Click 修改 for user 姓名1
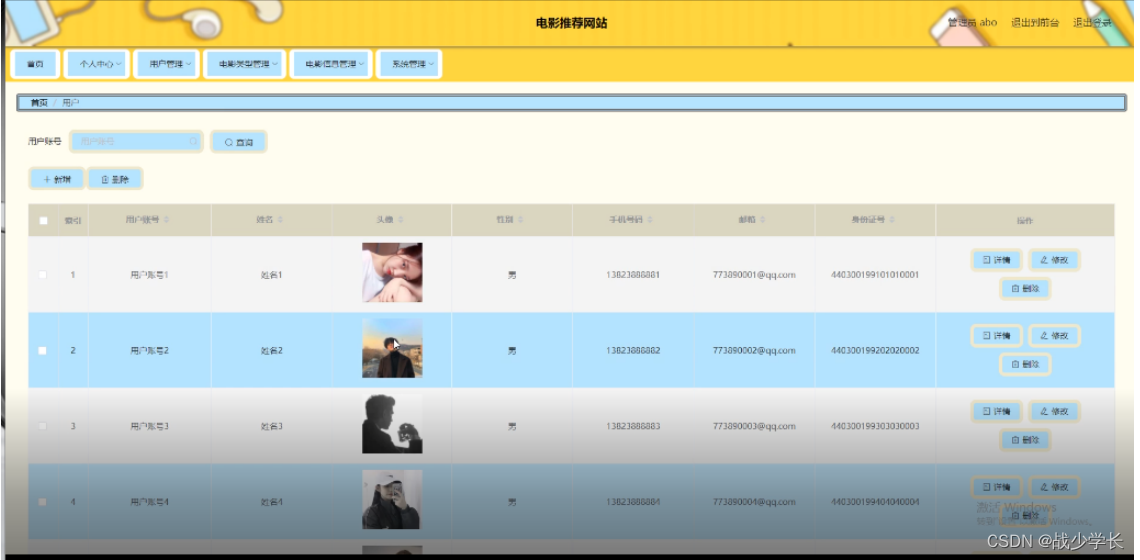Image resolution: width=1140 pixels, height=560 pixels. (x=1053, y=260)
